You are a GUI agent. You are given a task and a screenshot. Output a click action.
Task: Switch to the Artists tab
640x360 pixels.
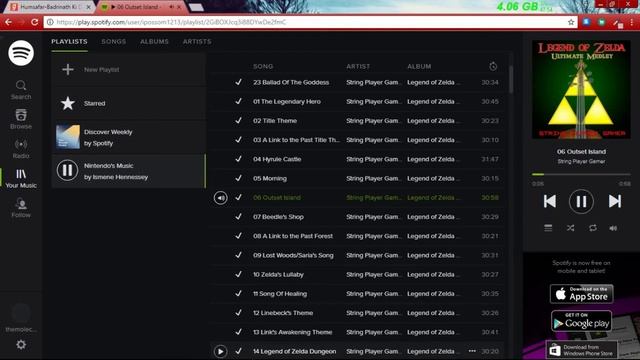tap(197, 42)
